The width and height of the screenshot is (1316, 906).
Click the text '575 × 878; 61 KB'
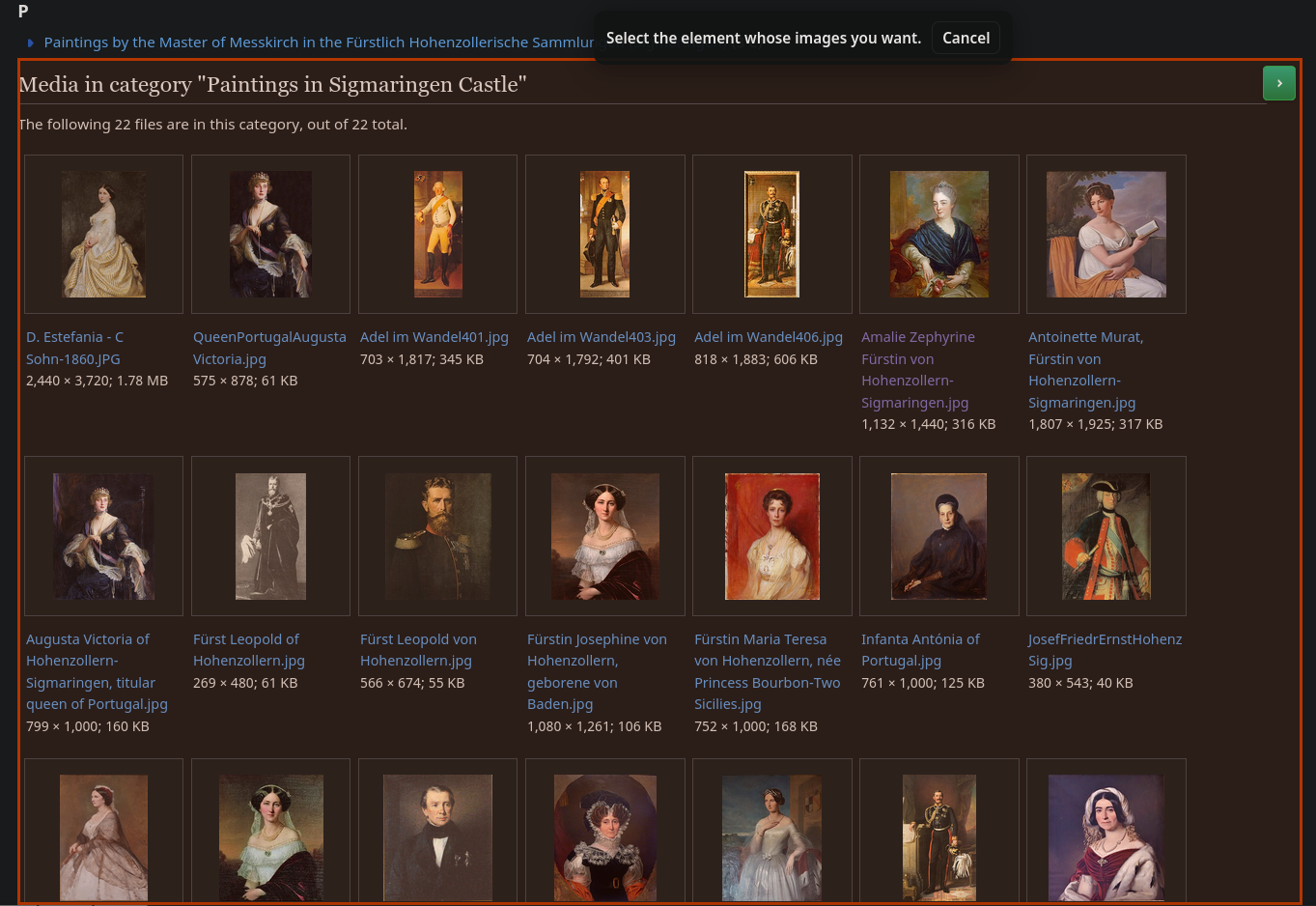click(245, 381)
